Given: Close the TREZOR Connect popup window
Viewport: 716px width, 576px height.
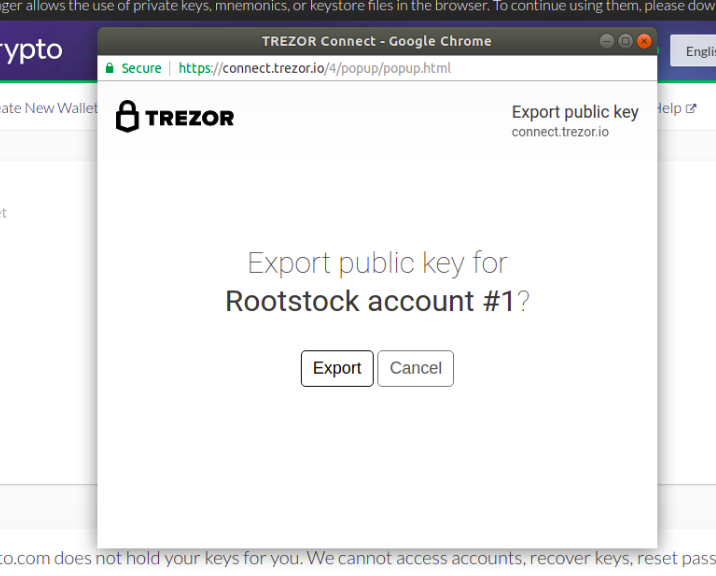Looking at the screenshot, I should [644, 41].
